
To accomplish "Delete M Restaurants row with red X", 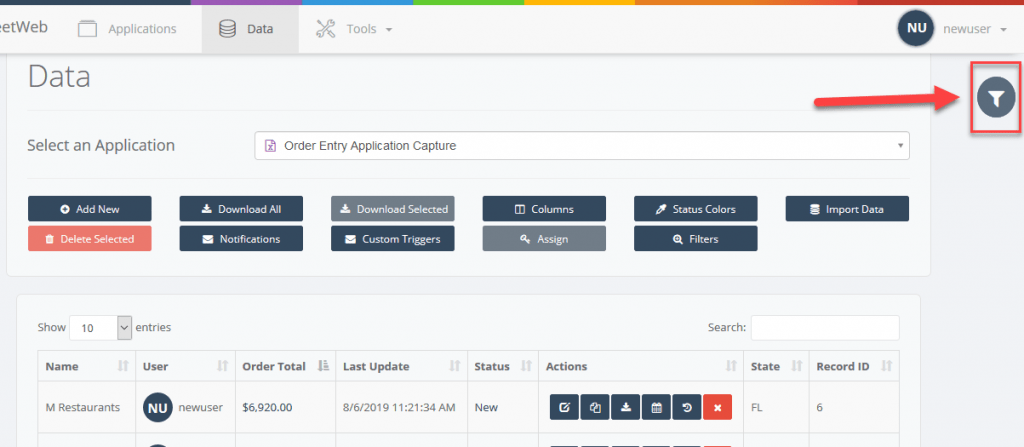I will pos(717,407).
